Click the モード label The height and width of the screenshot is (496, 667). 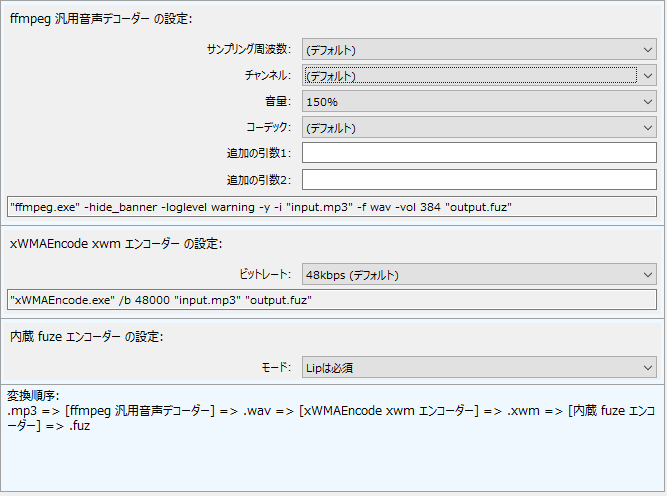coord(276,368)
